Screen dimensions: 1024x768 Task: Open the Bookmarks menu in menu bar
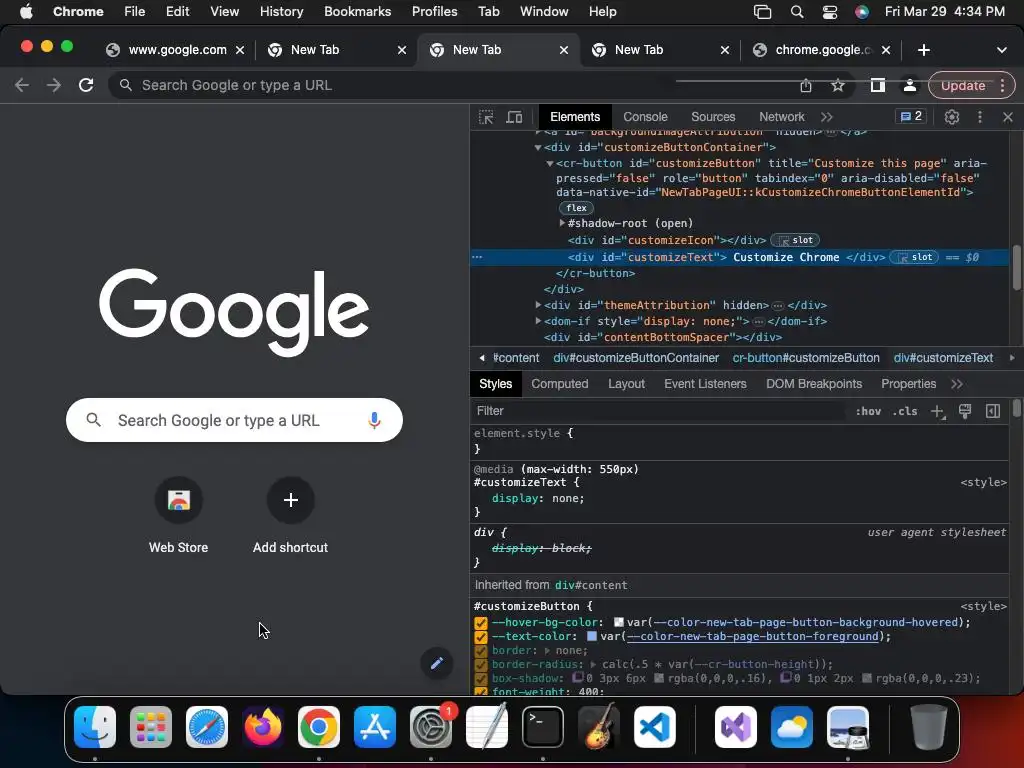tap(357, 12)
